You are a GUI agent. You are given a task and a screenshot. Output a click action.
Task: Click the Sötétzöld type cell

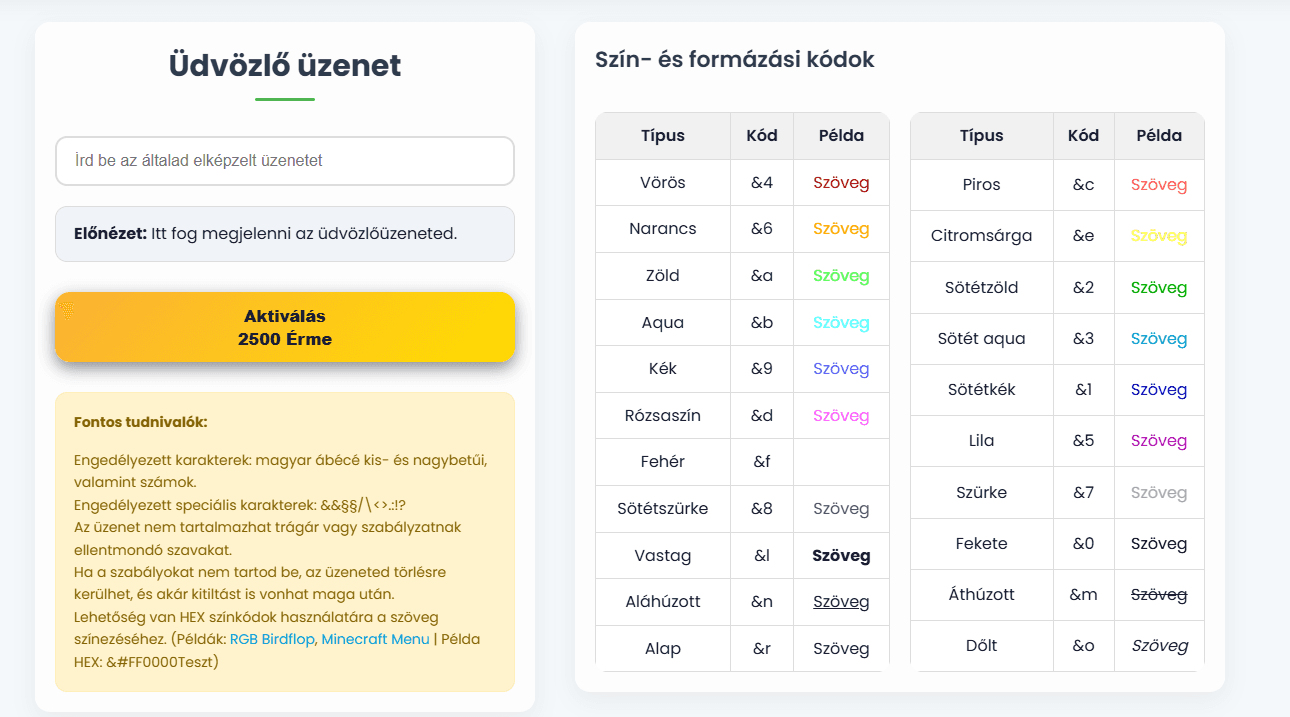tap(981, 288)
